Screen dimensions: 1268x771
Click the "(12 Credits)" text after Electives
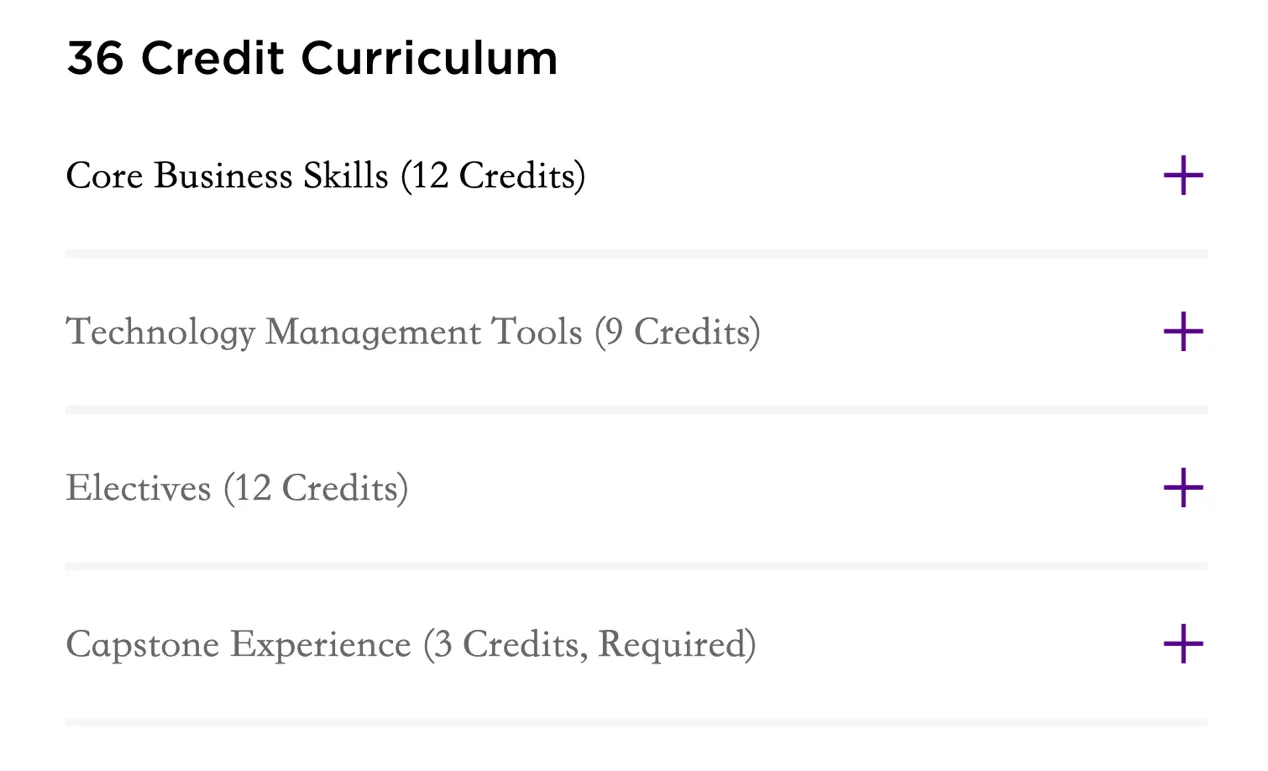tap(315, 489)
